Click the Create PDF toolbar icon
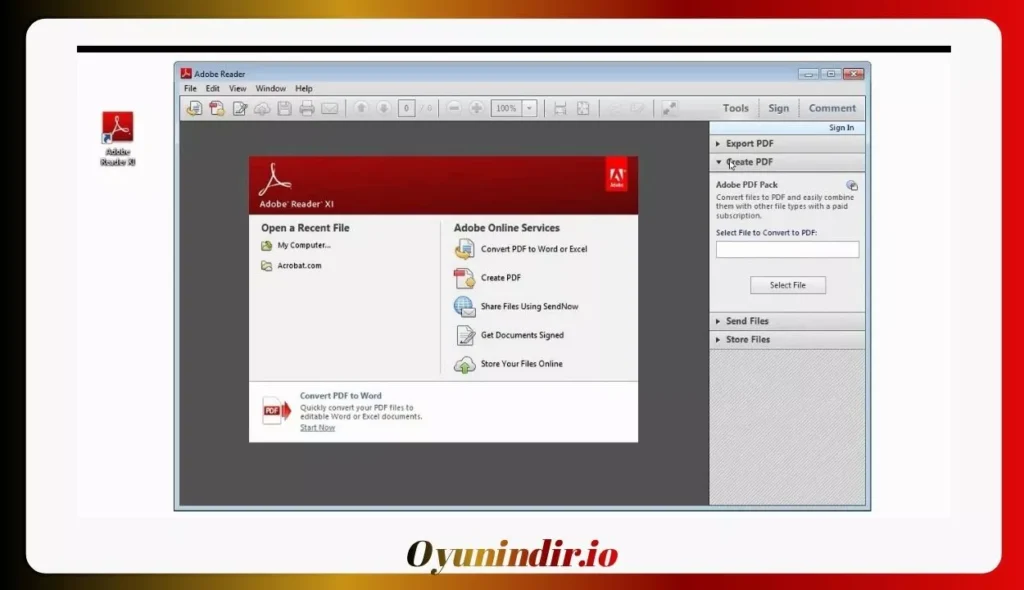Image resolution: width=1024 pixels, height=590 pixels. (217, 108)
